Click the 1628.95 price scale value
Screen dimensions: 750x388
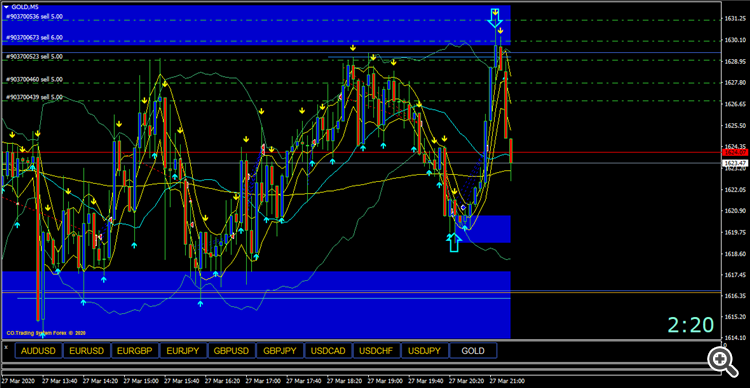pyautogui.click(x=735, y=62)
